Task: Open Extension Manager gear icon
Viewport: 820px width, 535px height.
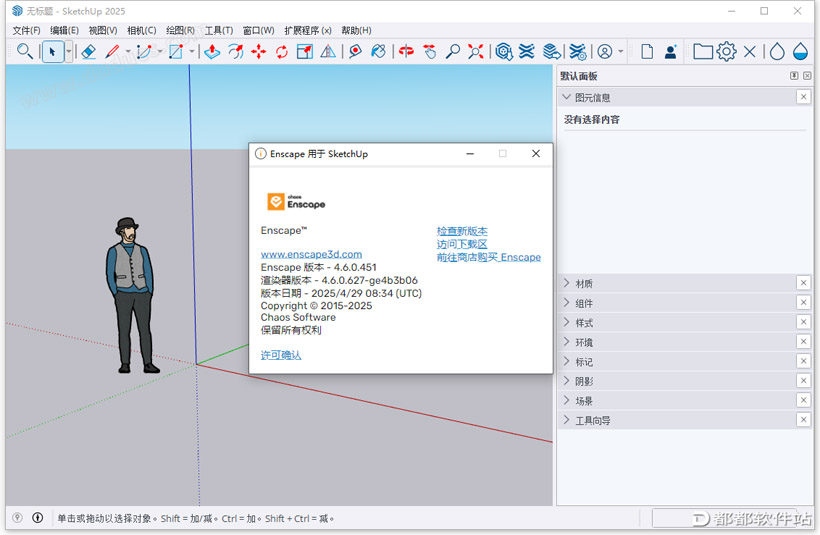Action: coord(577,51)
